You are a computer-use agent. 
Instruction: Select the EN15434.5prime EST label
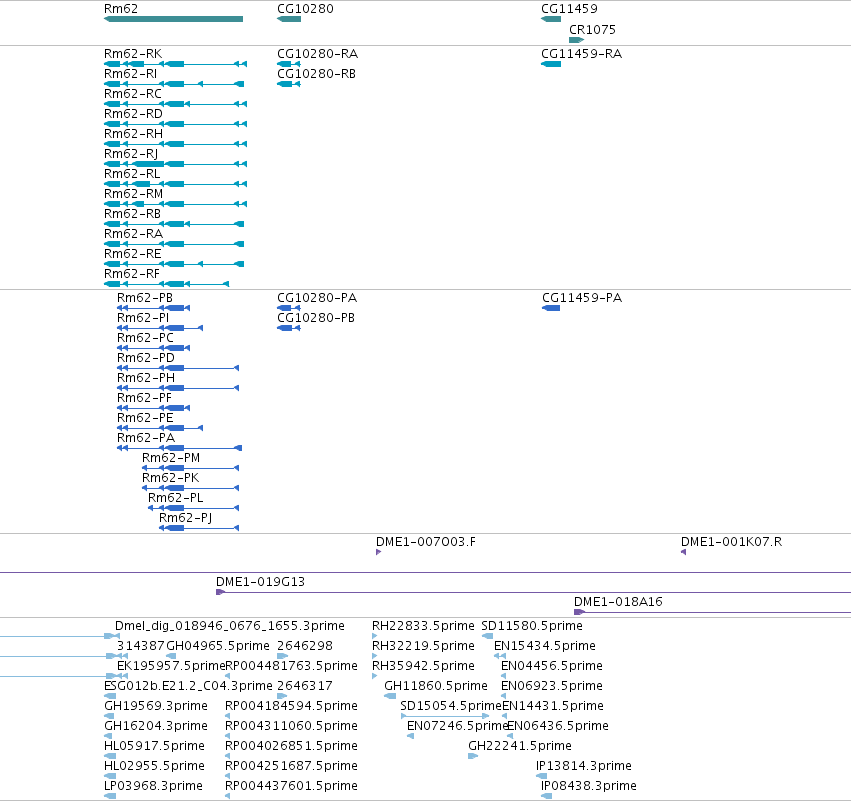coord(544,646)
